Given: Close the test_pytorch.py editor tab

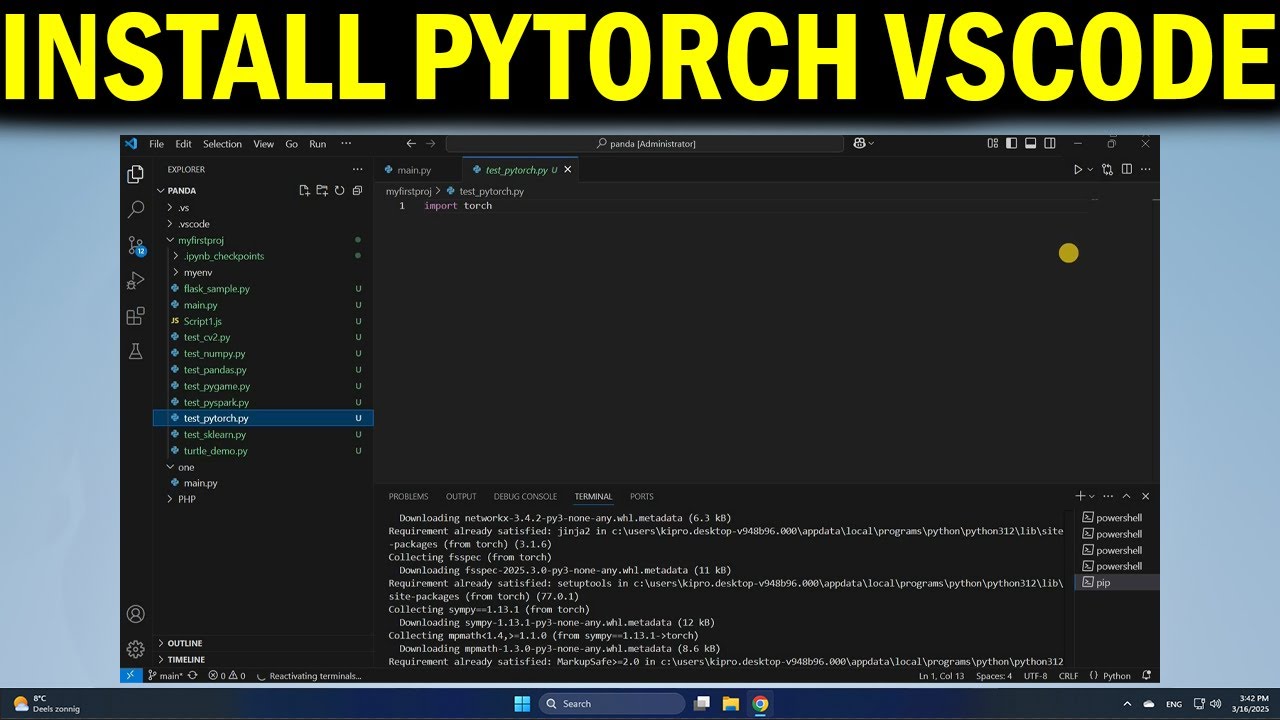Looking at the screenshot, I should click(x=568, y=170).
